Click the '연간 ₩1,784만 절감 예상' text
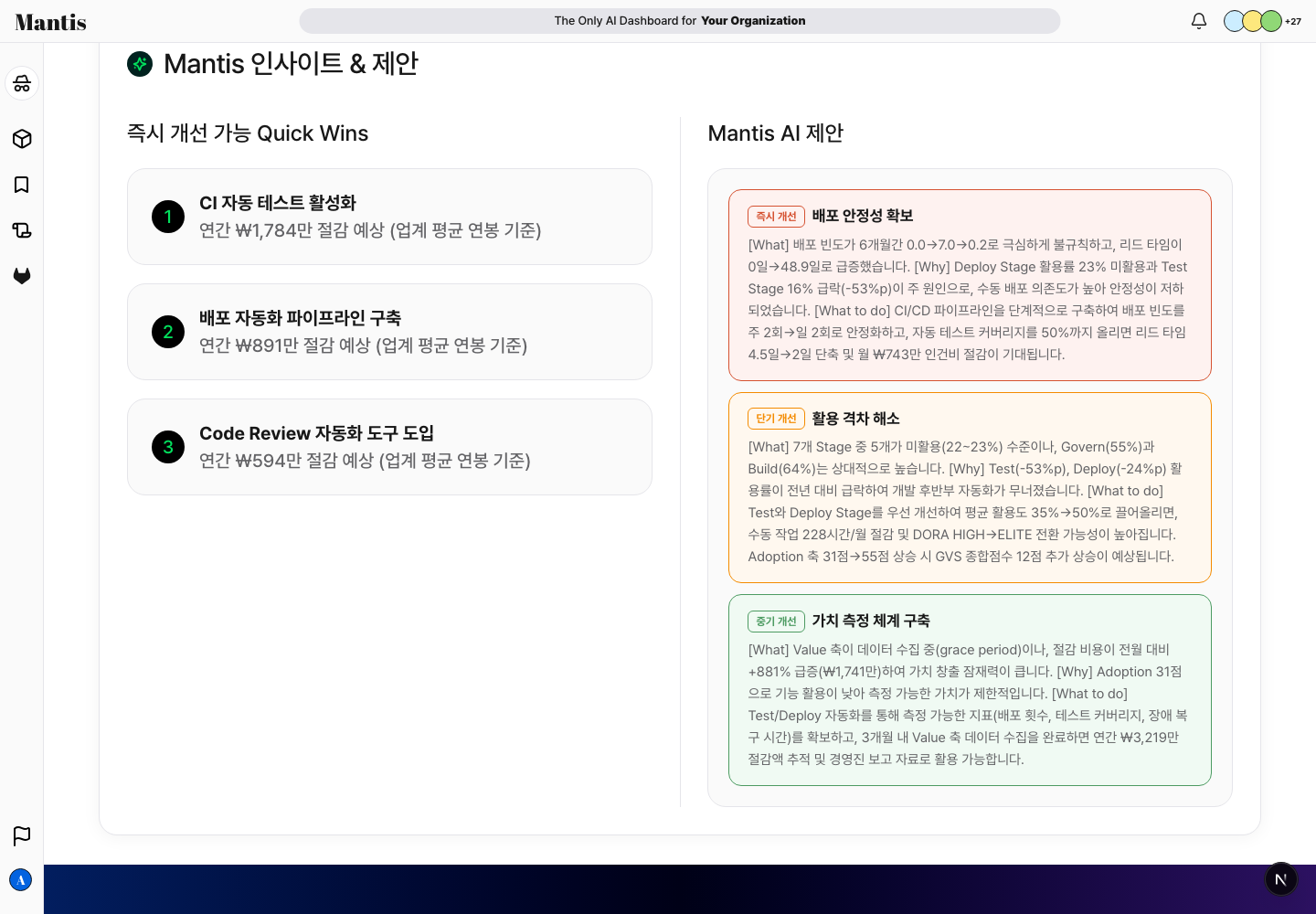The width and height of the screenshot is (1316, 914). tap(292, 230)
